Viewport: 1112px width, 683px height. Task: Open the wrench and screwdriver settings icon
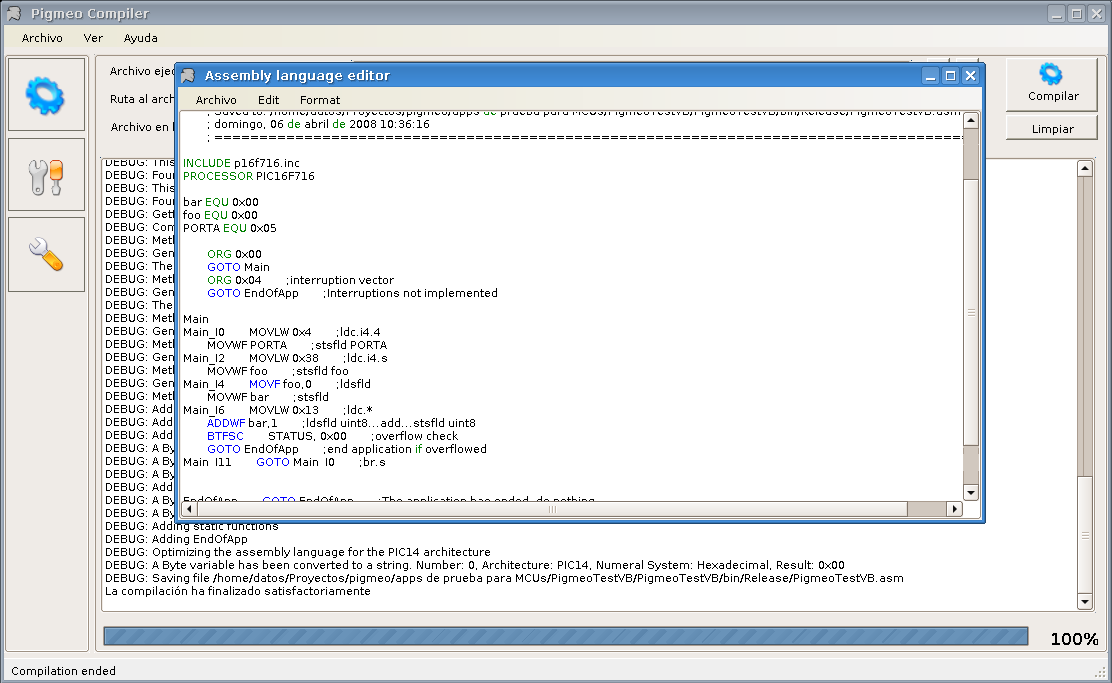[x=46, y=175]
